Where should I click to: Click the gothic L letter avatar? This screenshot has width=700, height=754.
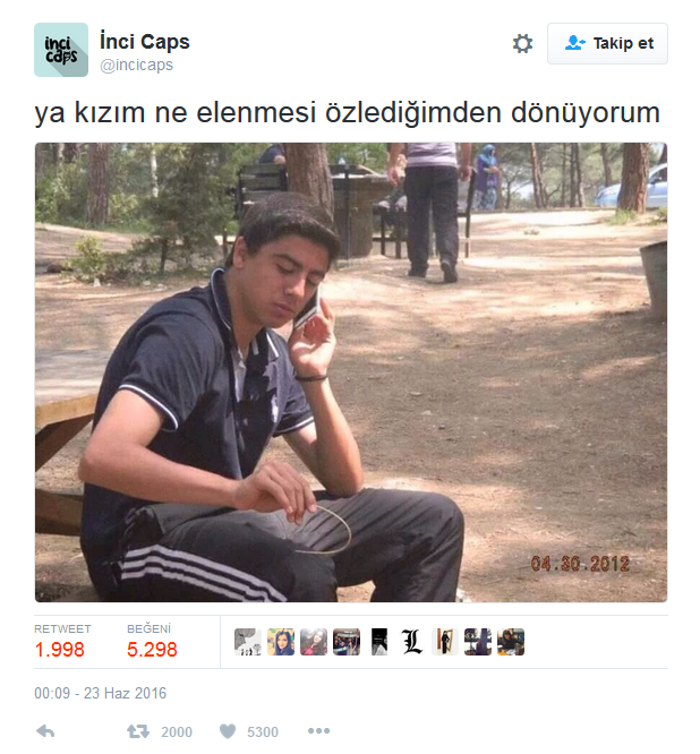click(412, 642)
